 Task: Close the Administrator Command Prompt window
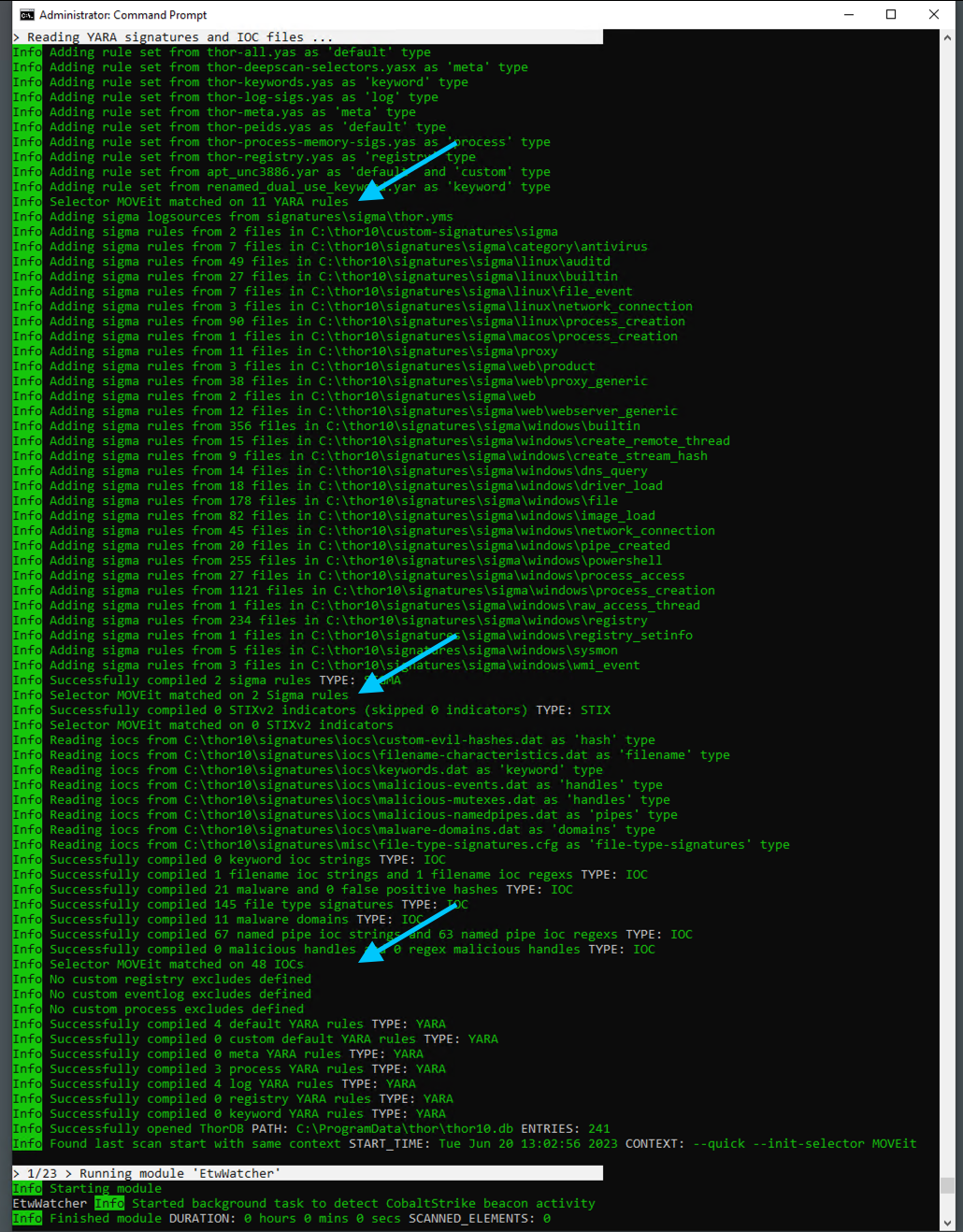(933, 15)
